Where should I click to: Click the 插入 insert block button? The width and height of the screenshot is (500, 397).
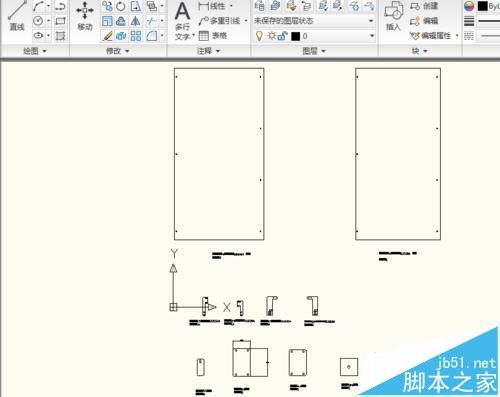coord(394,16)
